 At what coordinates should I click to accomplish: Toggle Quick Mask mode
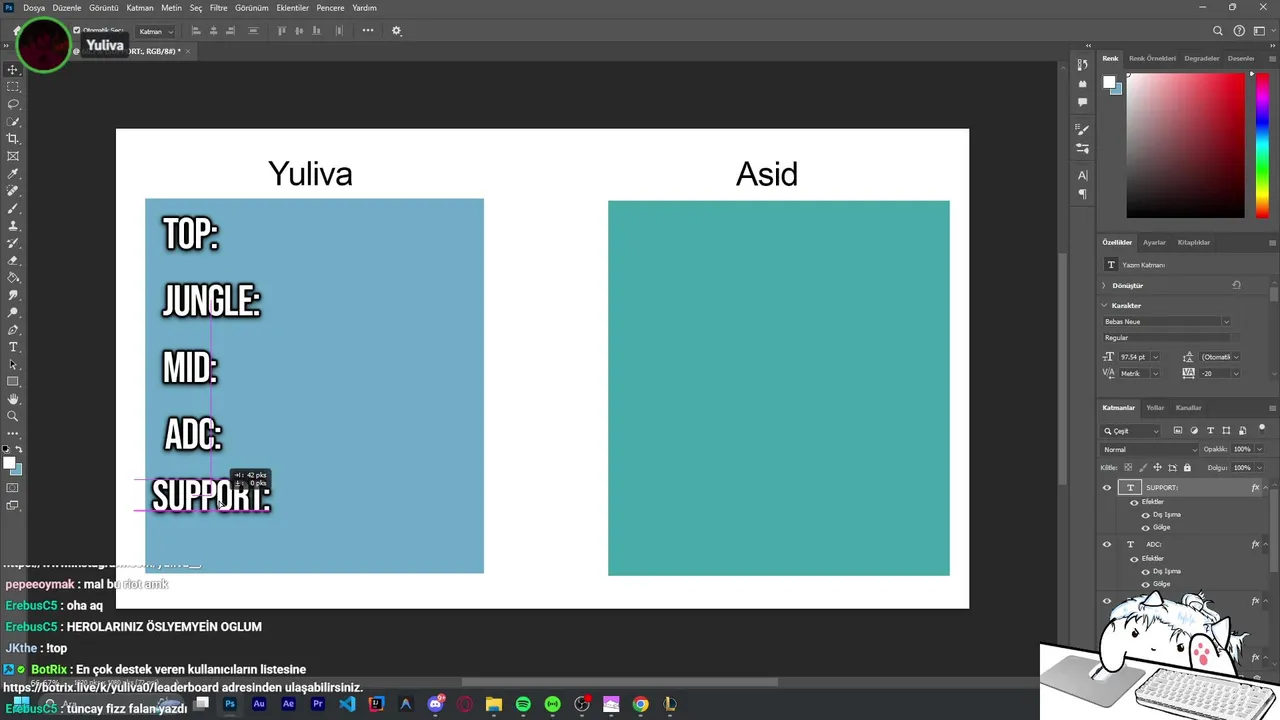(13, 488)
